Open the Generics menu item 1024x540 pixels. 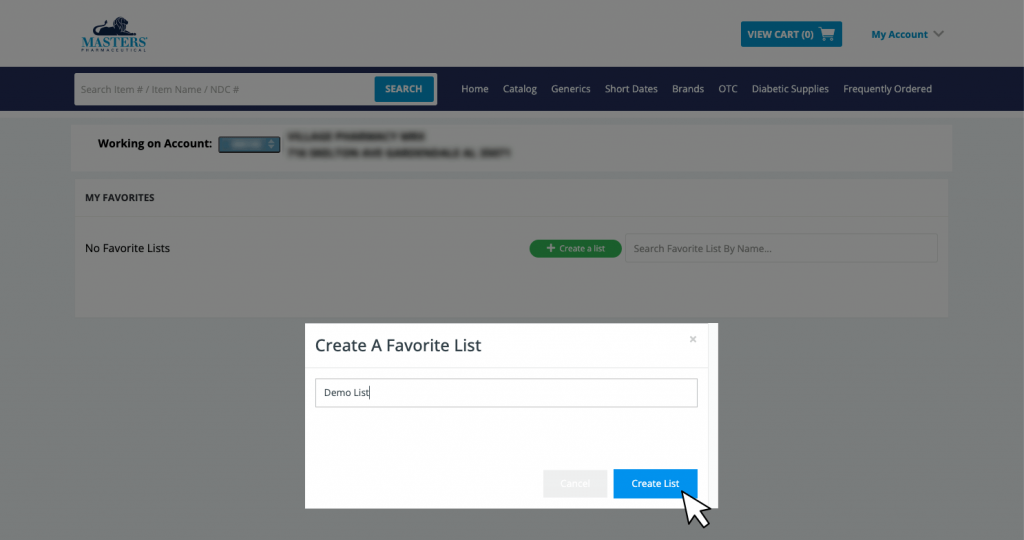tap(571, 89)
